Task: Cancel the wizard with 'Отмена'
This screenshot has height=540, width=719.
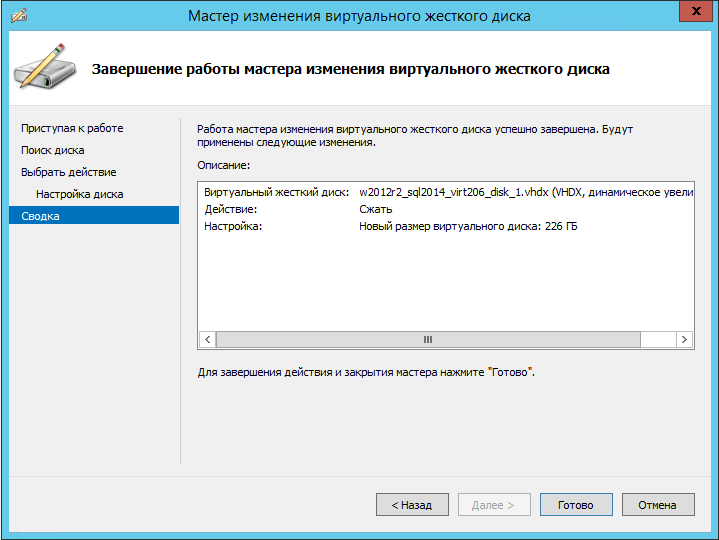Action: pos(658,505)
